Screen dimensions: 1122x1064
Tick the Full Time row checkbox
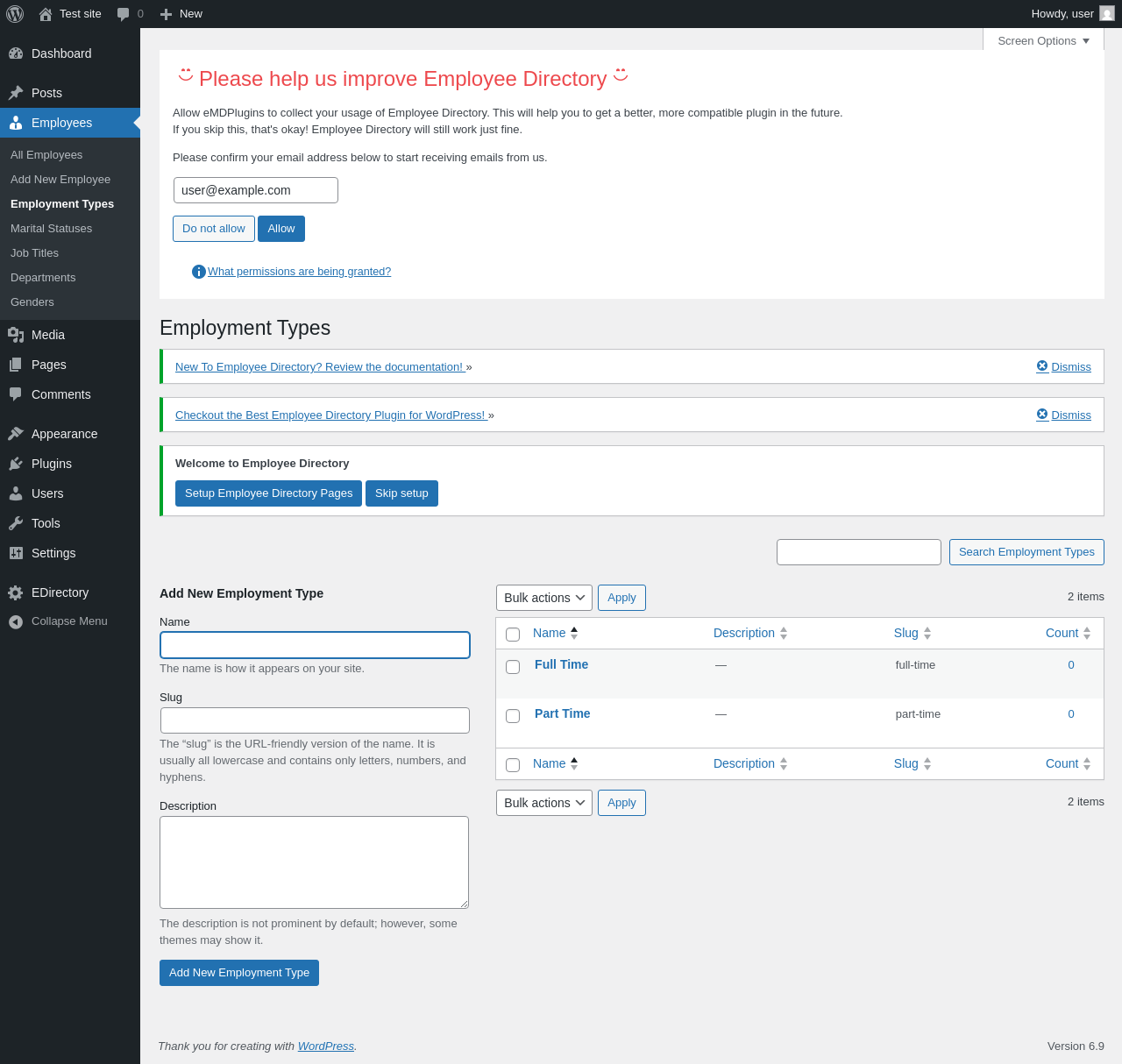pos(513,667)
